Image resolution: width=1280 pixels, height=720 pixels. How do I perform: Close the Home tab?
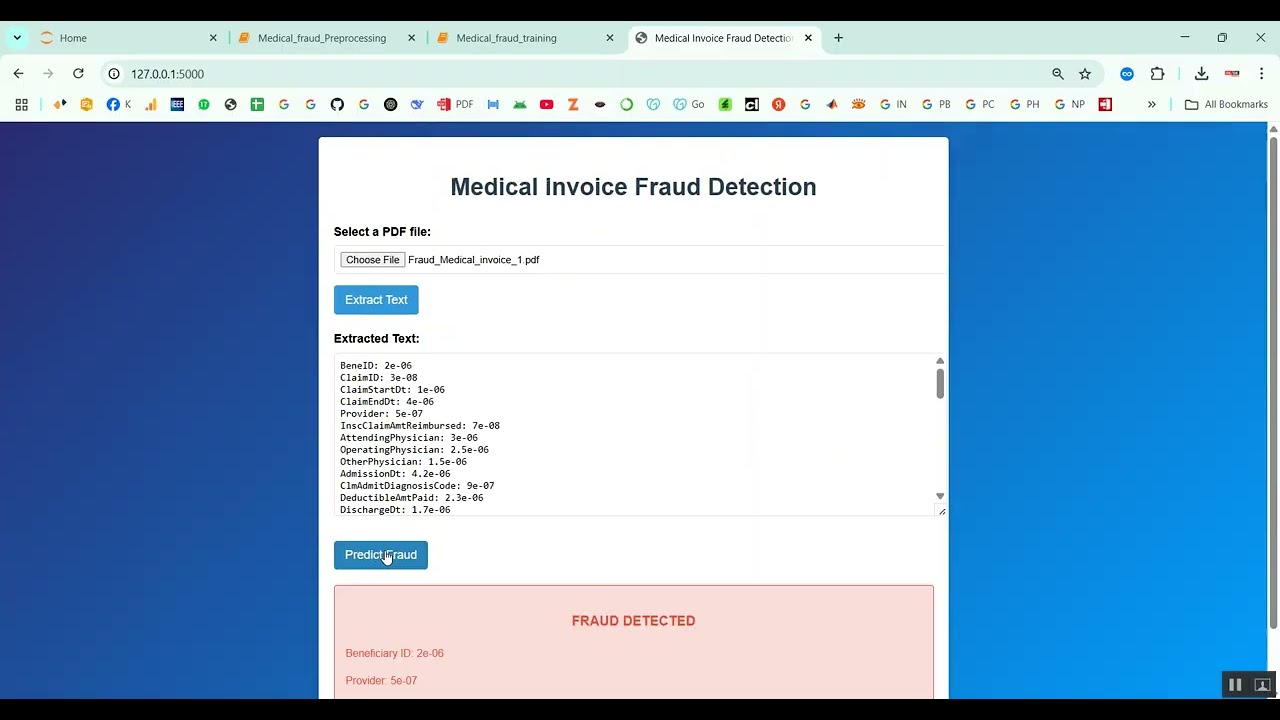[x=213, y=38]
